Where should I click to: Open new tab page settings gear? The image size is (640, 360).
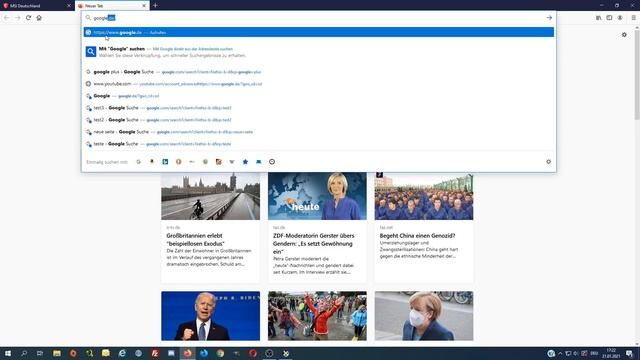pyautogui.click(x=624, y=35)
